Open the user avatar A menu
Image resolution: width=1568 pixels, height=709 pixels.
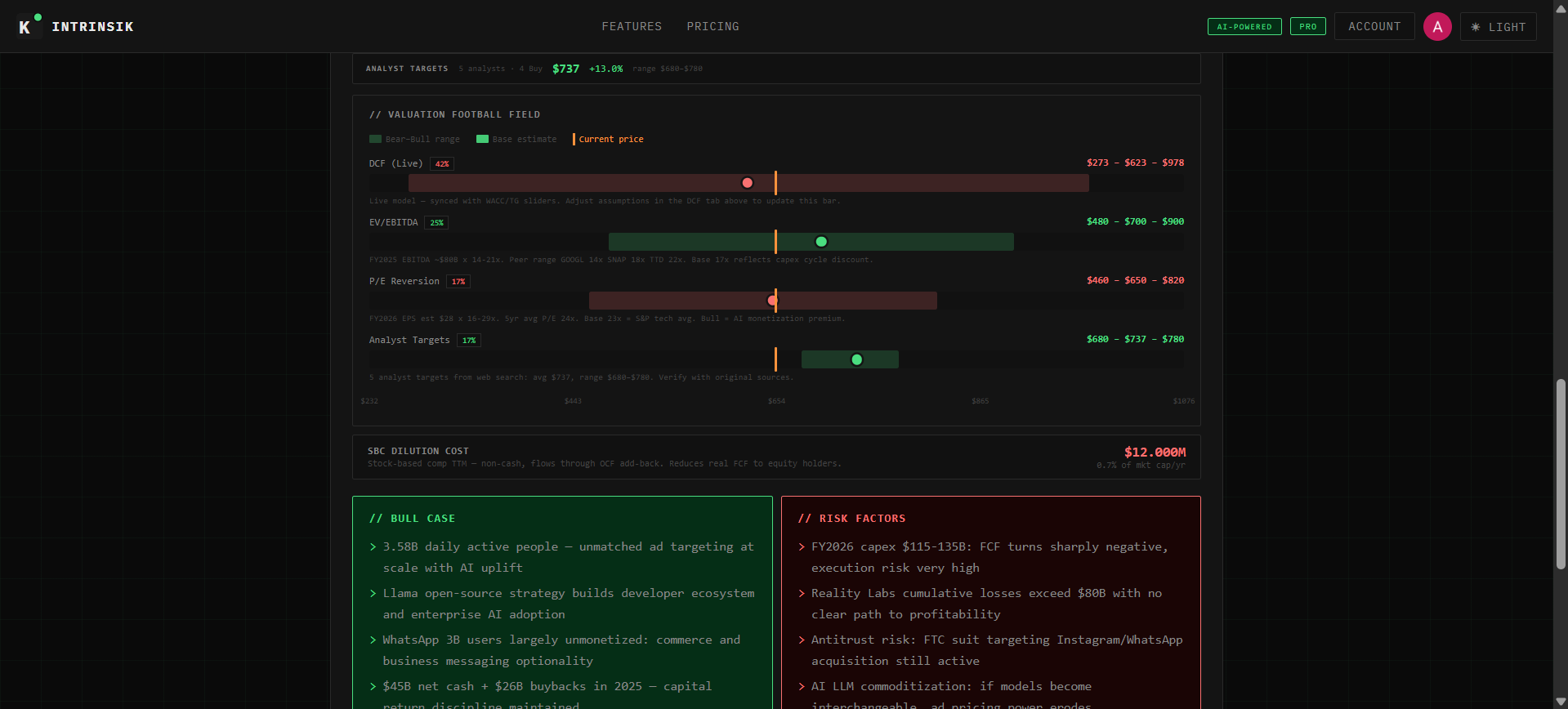pos(1437,27)
